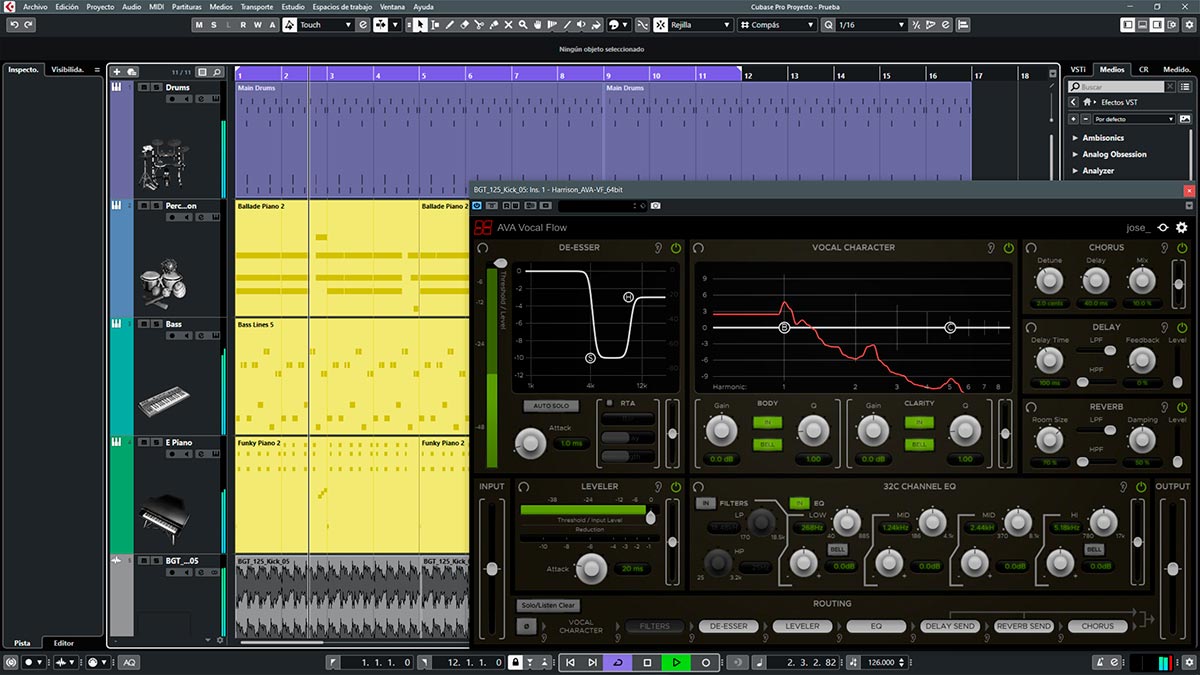Toggle Leveler power button
This screenshot has width=1200, height=675.
675,486
